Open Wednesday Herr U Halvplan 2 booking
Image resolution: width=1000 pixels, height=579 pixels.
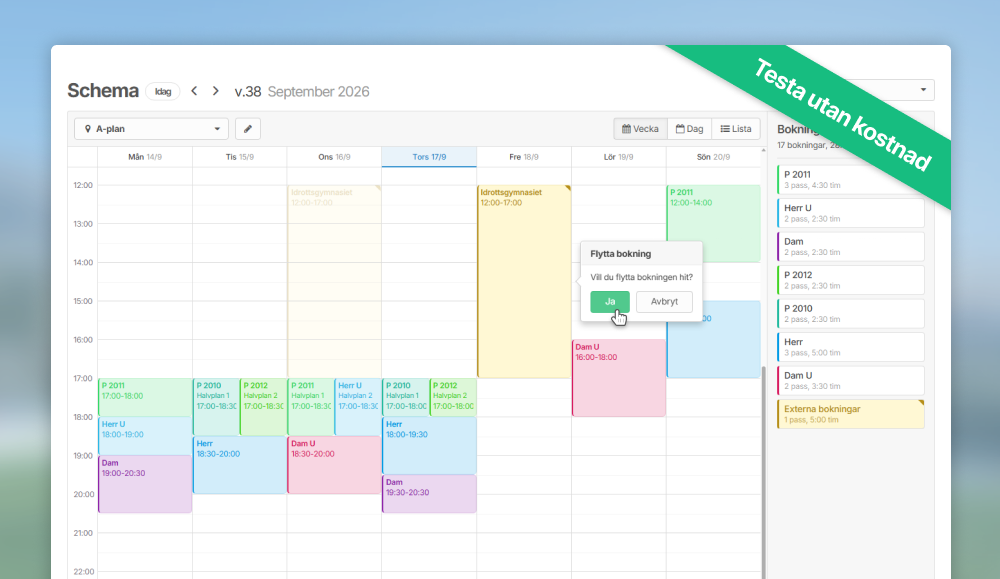pos(358,407)
